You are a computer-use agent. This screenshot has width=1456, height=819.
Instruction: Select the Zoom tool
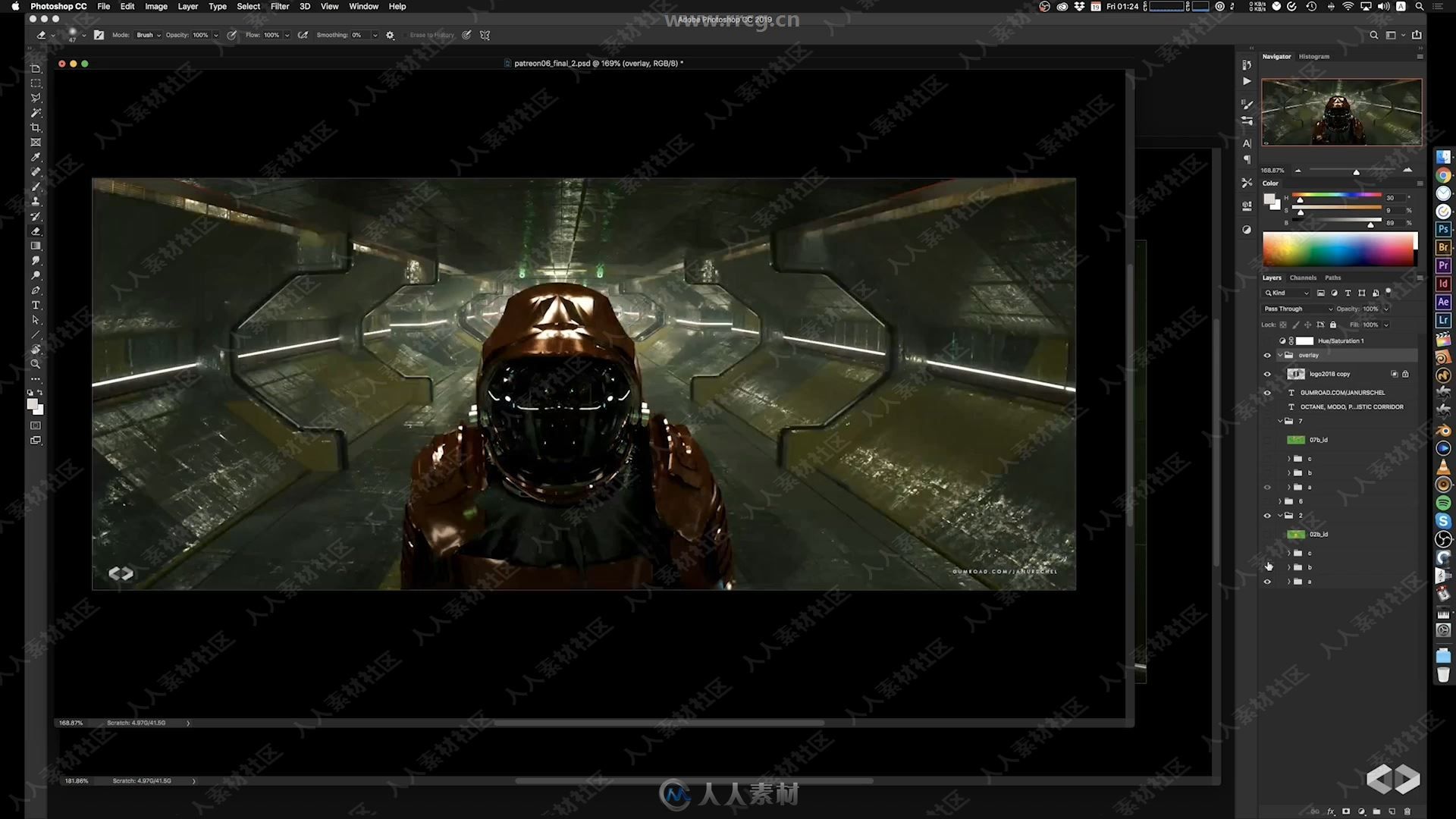tap(36, 364)
